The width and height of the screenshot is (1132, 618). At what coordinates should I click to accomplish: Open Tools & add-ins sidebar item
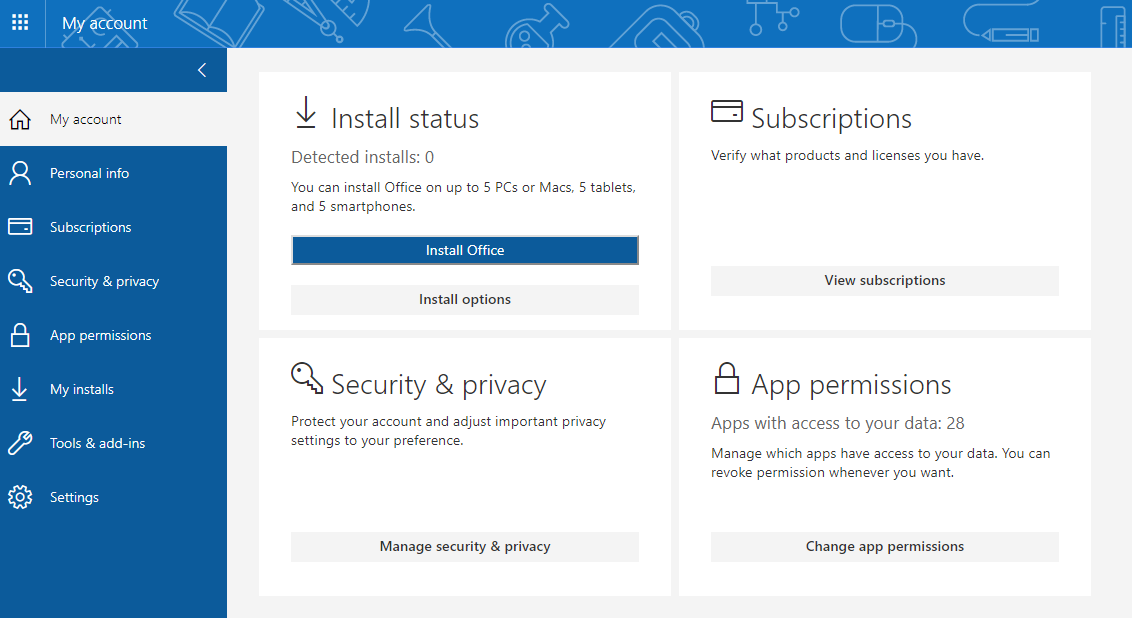coord(113,443)
